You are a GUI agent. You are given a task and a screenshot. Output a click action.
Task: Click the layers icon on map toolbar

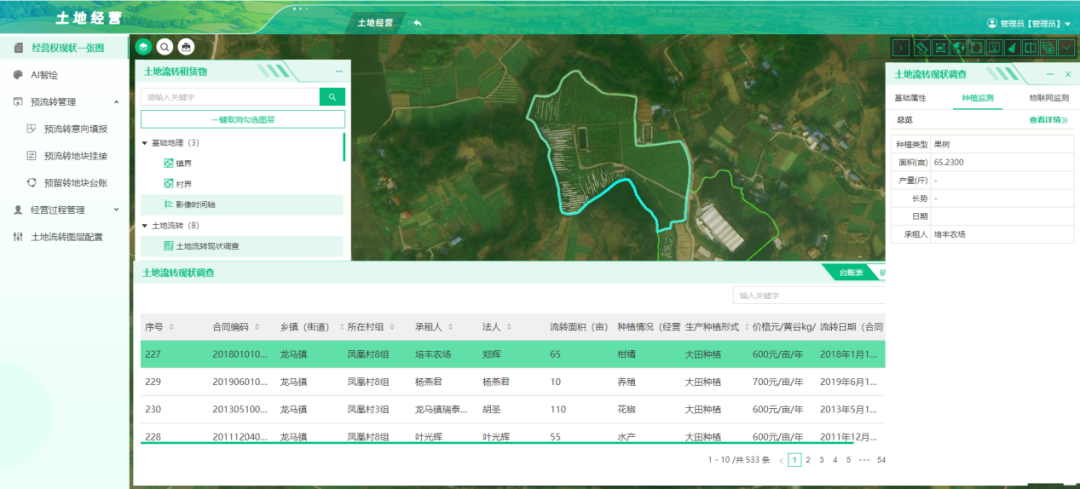143,47
